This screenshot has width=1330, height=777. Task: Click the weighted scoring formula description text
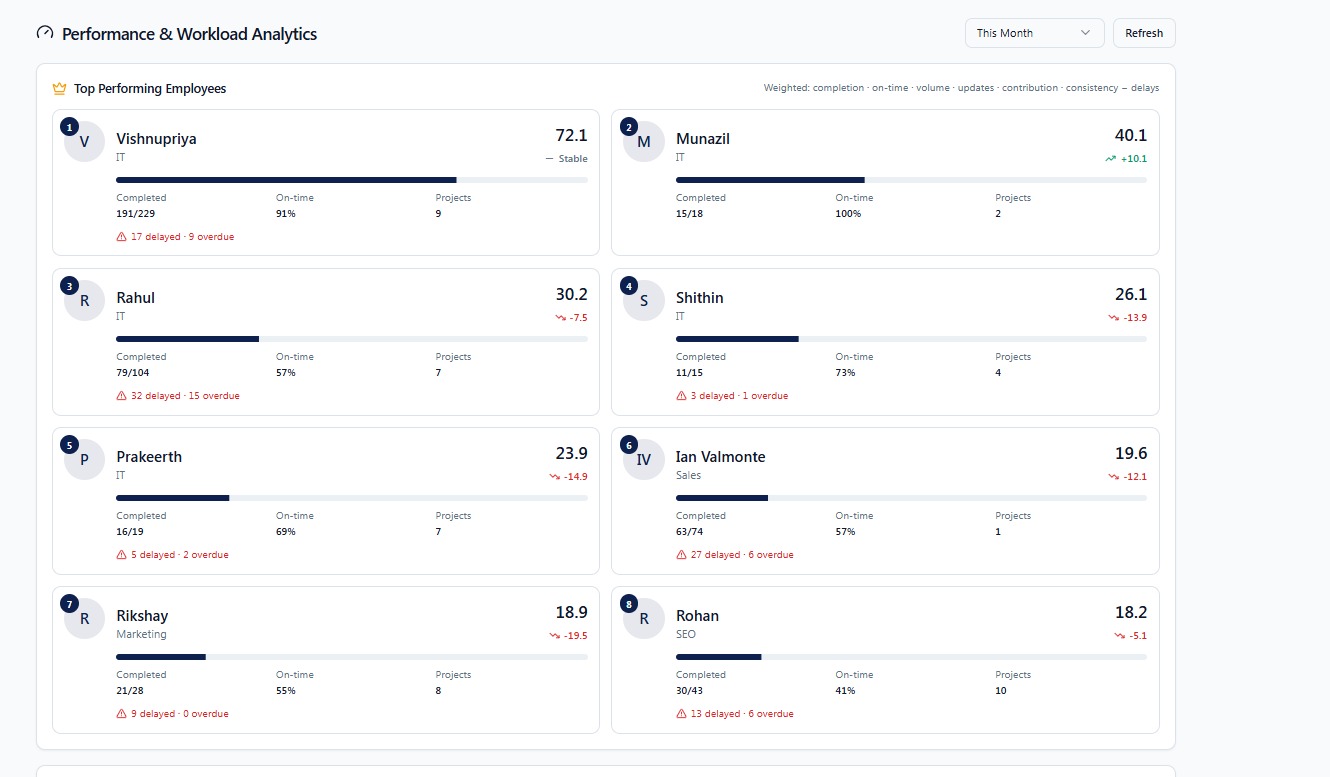[961, 88]
